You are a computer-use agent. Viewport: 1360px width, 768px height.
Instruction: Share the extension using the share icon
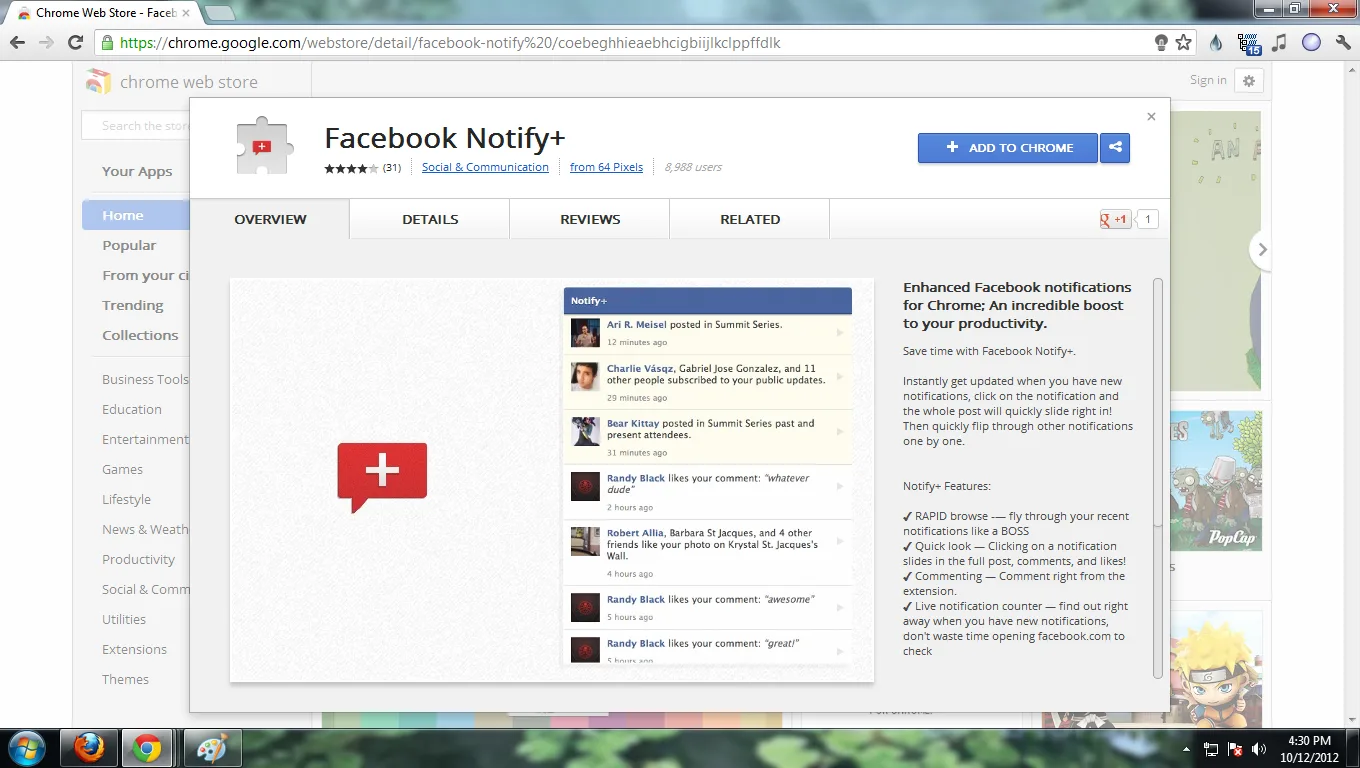pos(1115,147)
